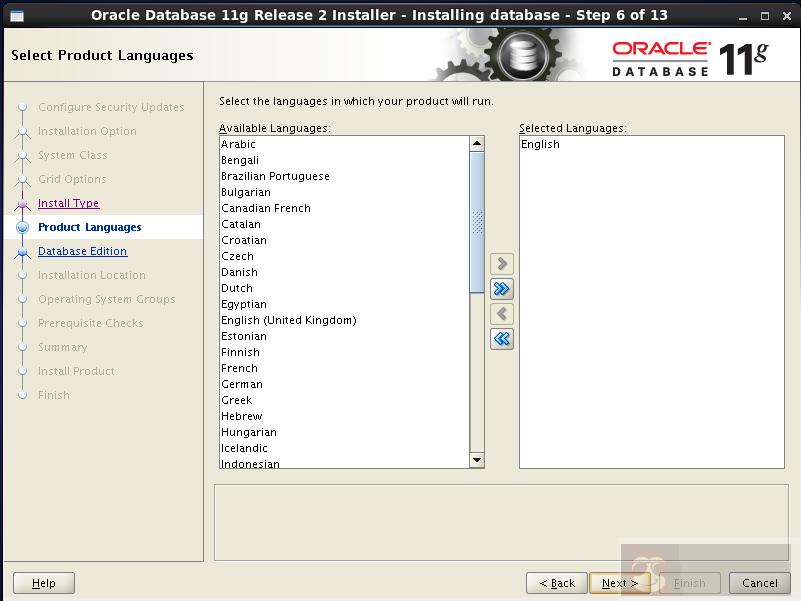Open the Database Edition step
Screen dimensions: 801x601
(82, 251)
